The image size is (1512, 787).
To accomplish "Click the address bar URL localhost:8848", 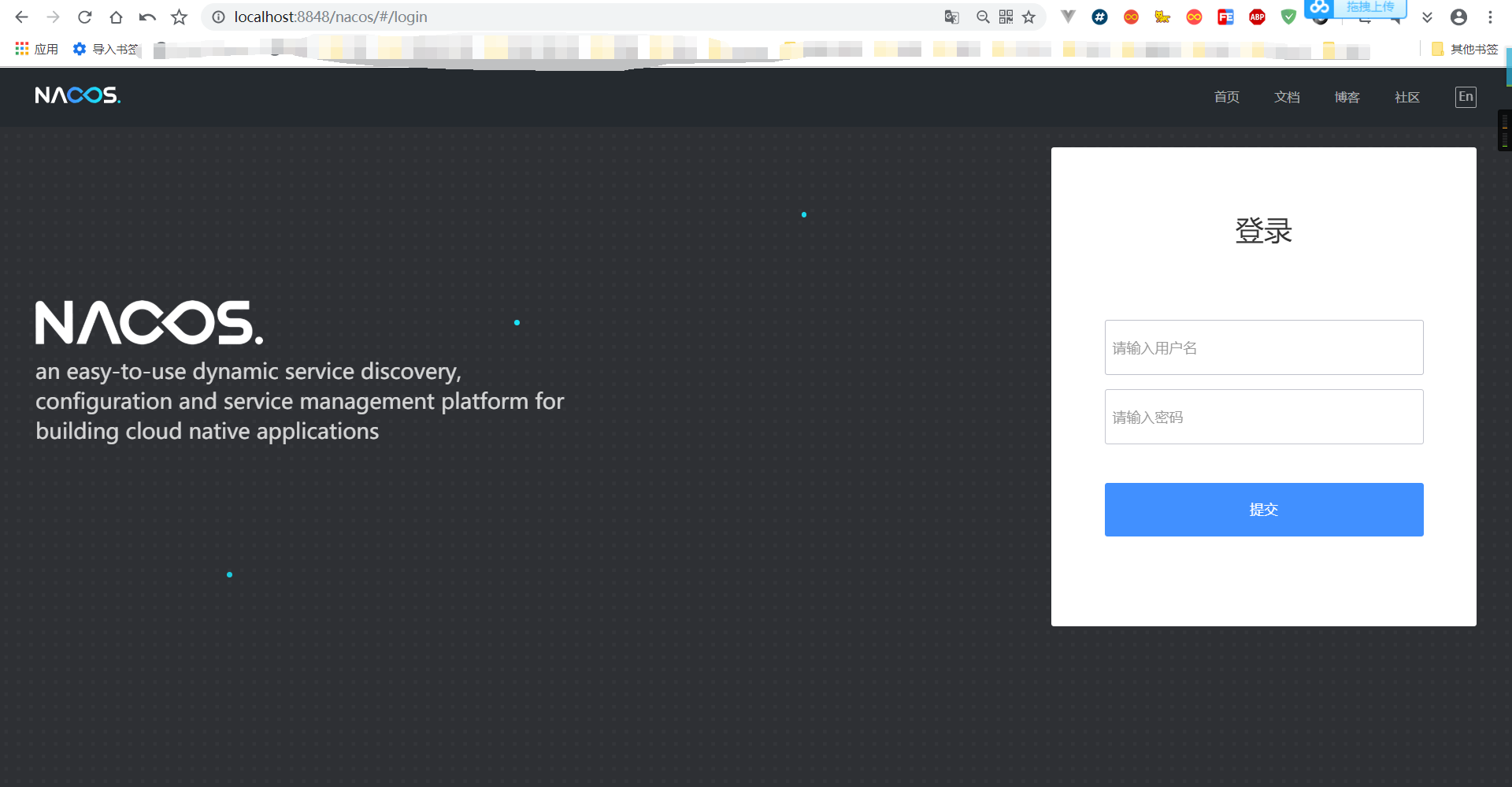I will coord(331,17).
